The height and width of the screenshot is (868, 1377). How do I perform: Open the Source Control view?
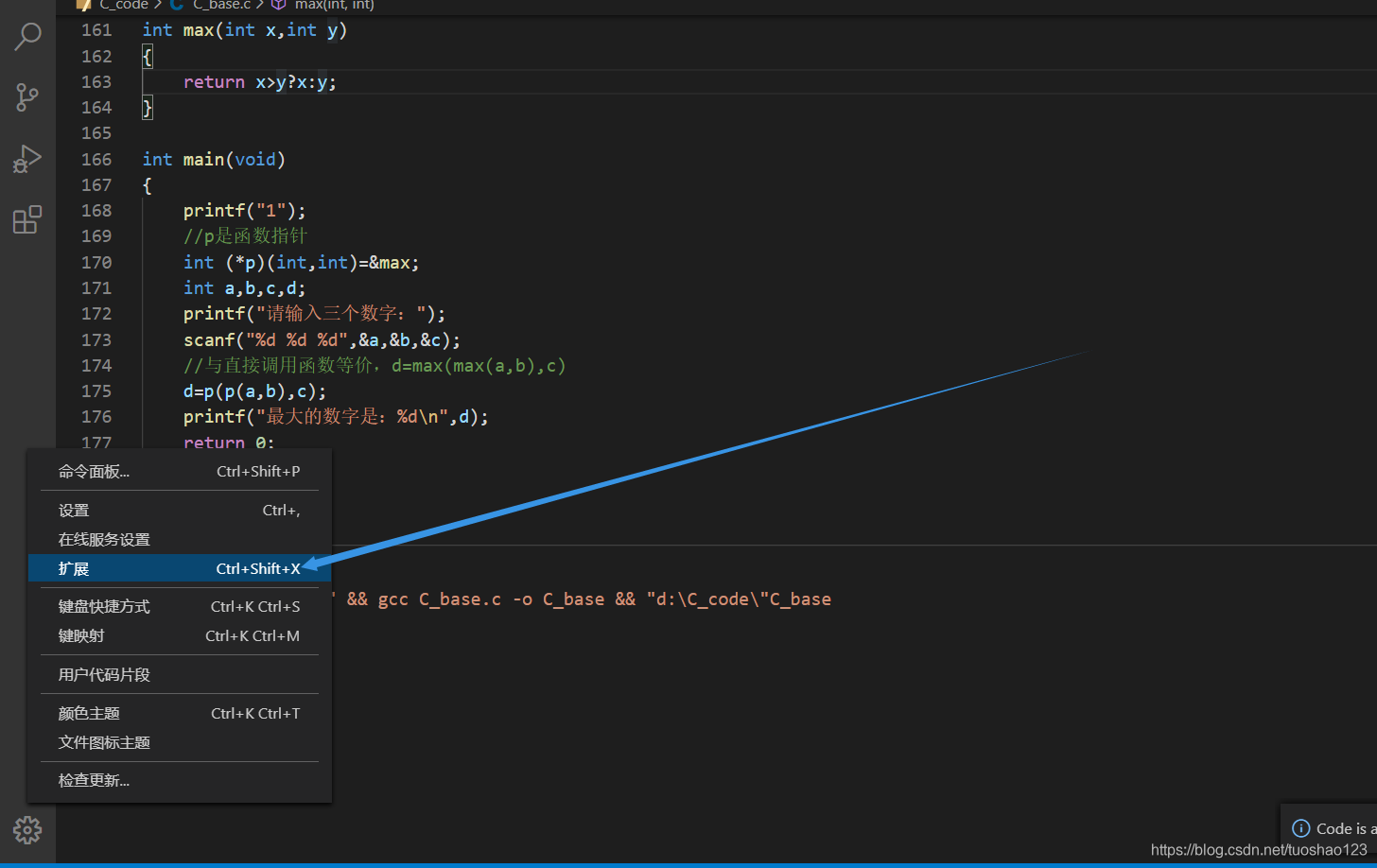[27, 97]
